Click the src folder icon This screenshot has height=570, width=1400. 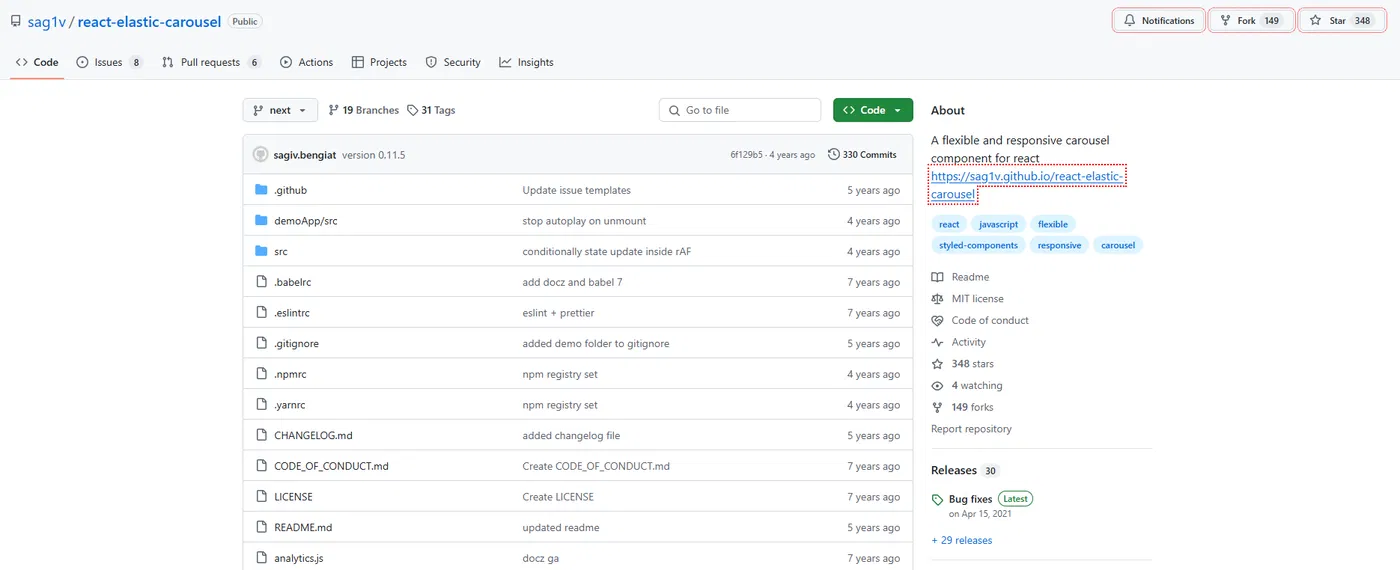pyautogui.click(x=261, y=251)
